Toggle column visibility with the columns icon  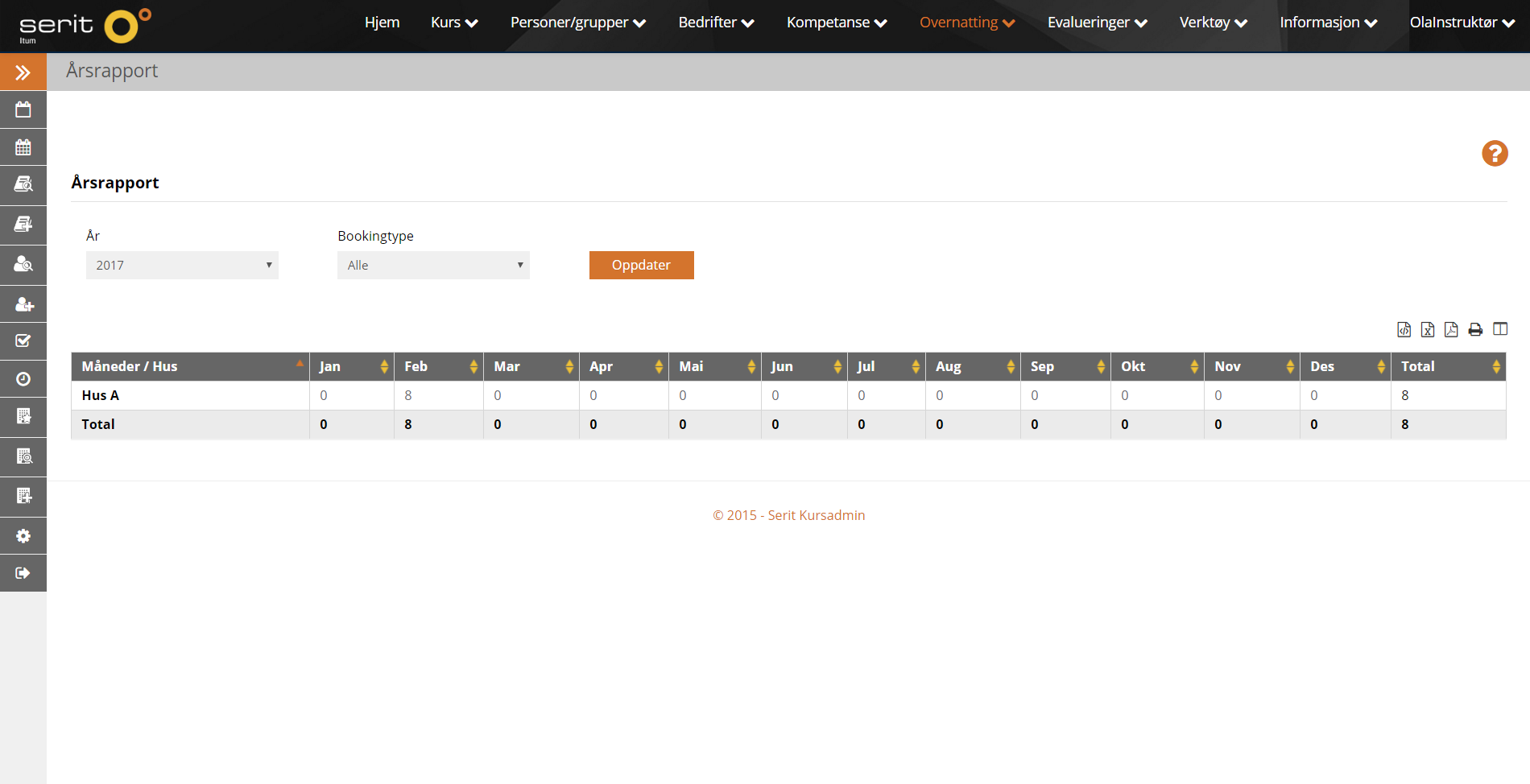[x=1500, y=329]
